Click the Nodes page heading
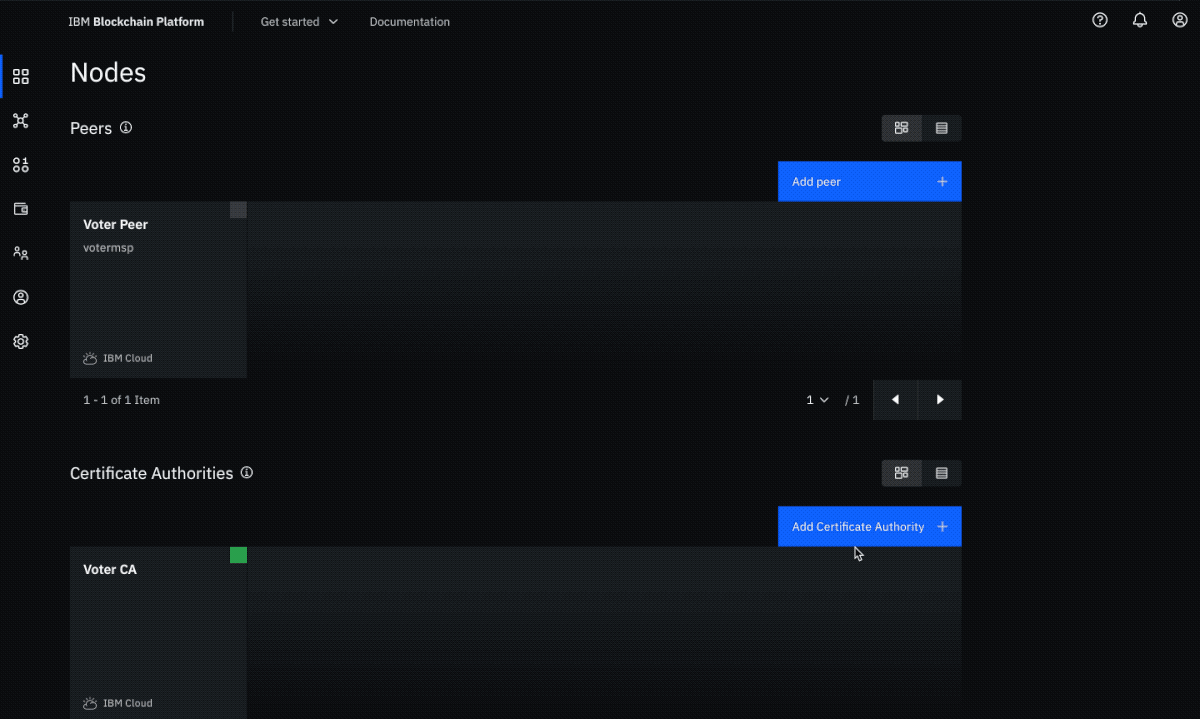 [x=108, y=73]
